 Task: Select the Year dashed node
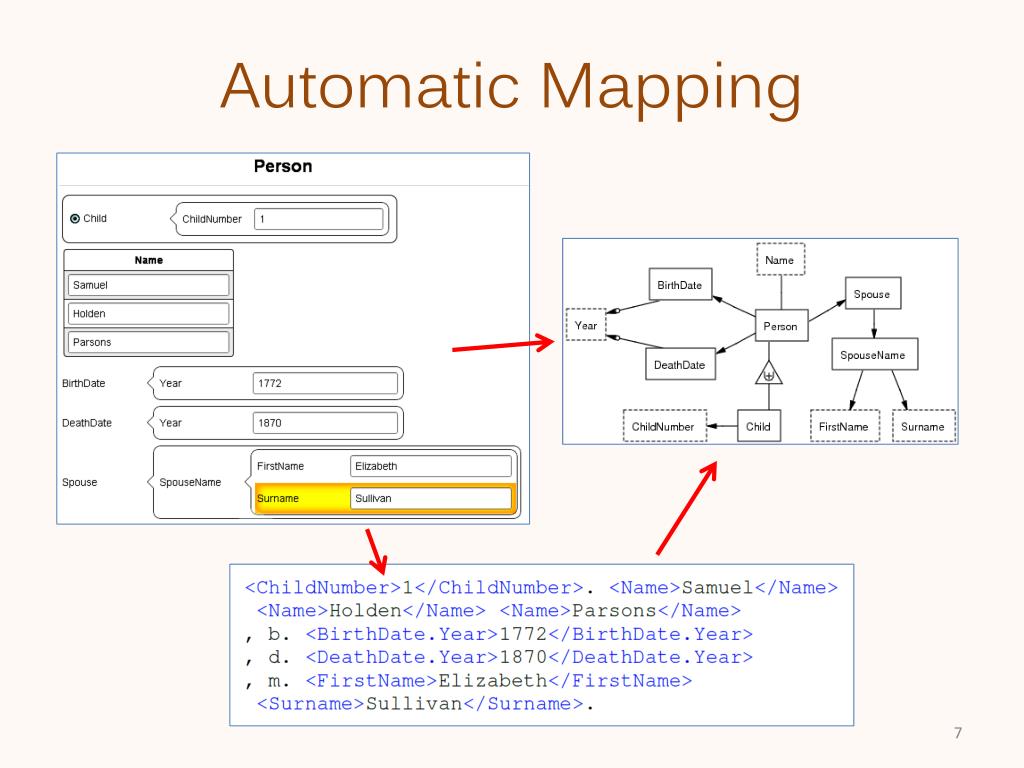coord(586,325)
